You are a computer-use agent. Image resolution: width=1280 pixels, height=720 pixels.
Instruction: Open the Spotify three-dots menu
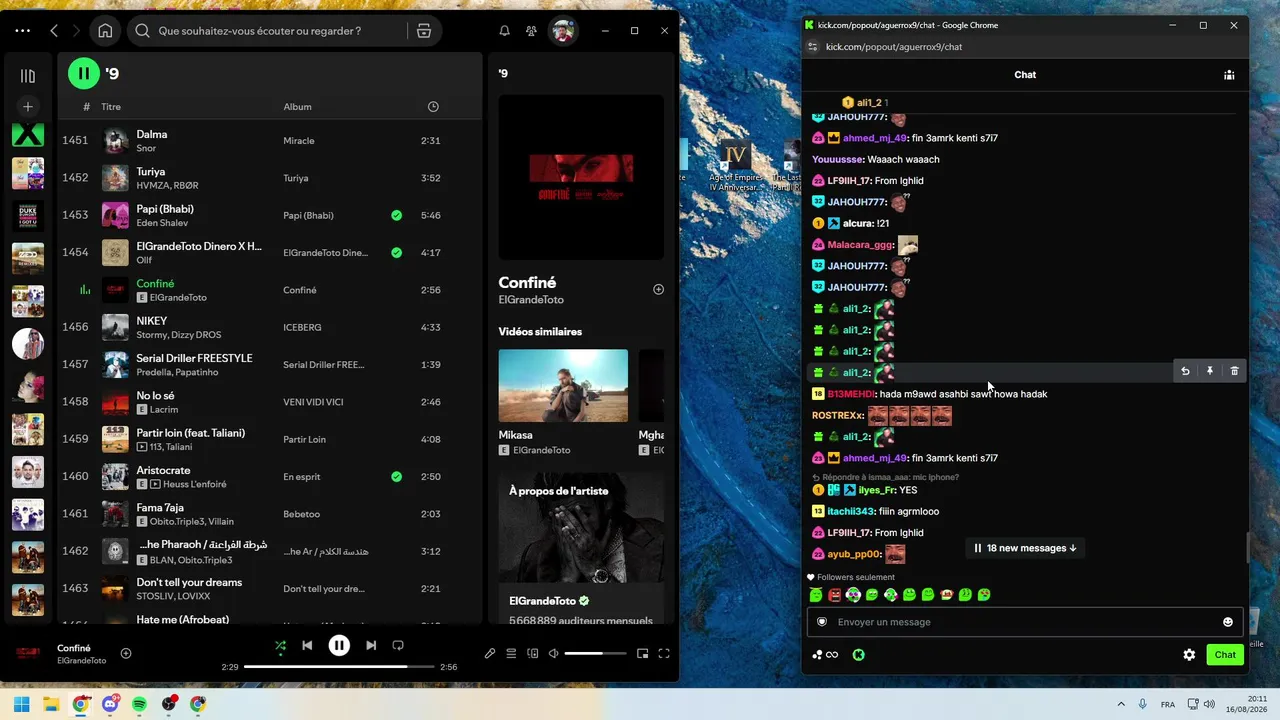[22, 31]
